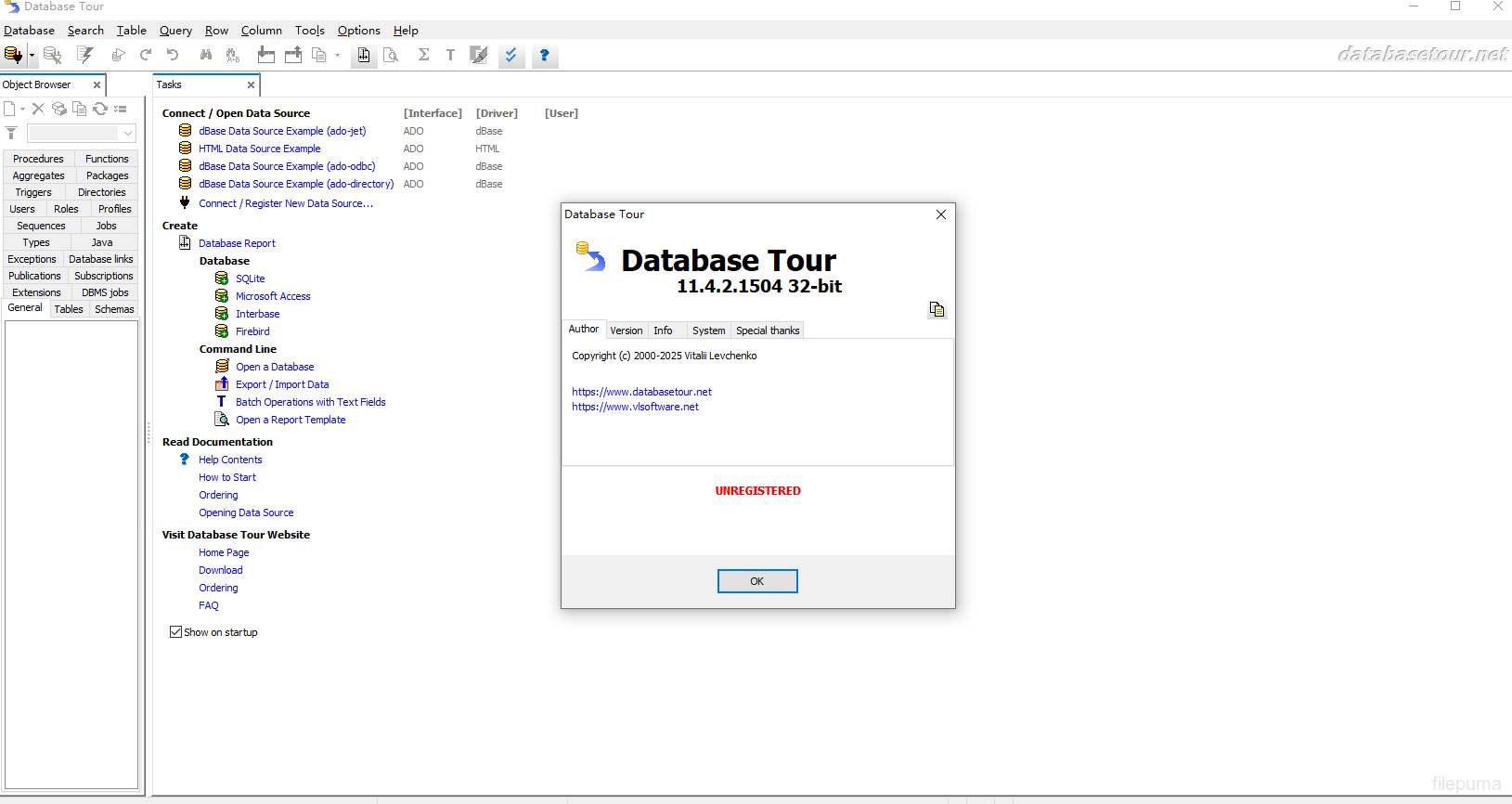
Task: Close the Tasks tab
Action: pyautogui.click(x=251, y=84)
